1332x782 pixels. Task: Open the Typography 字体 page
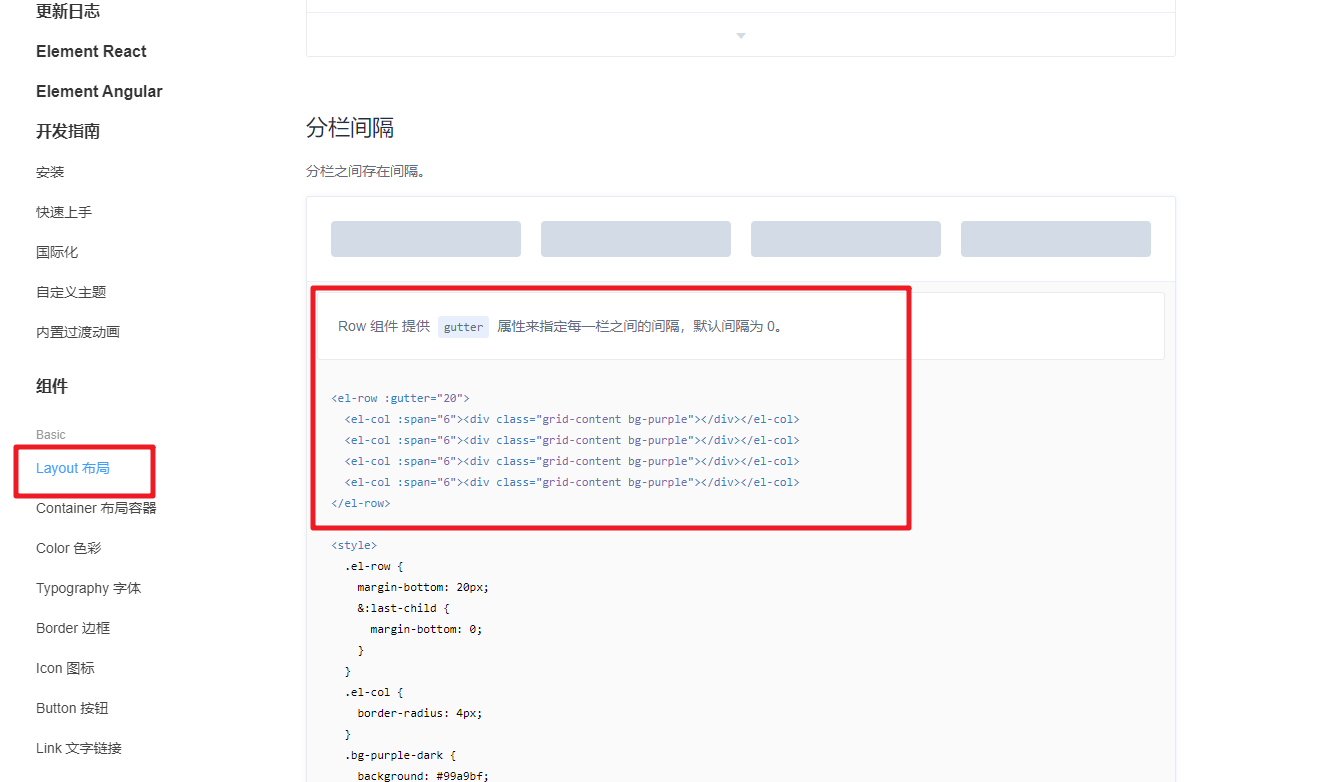coord(88,588)
